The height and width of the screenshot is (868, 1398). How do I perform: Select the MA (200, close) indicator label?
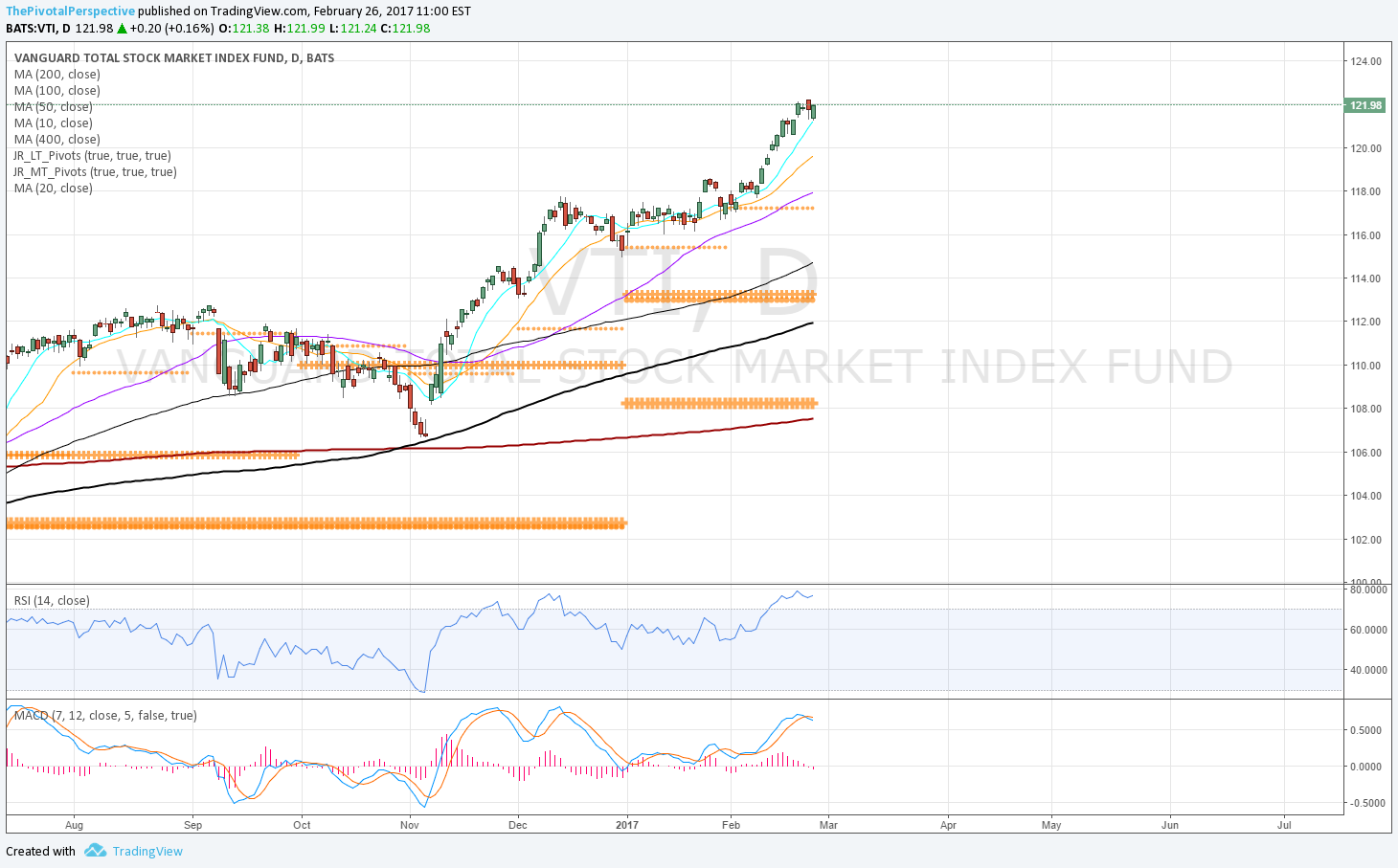(56, 74)
